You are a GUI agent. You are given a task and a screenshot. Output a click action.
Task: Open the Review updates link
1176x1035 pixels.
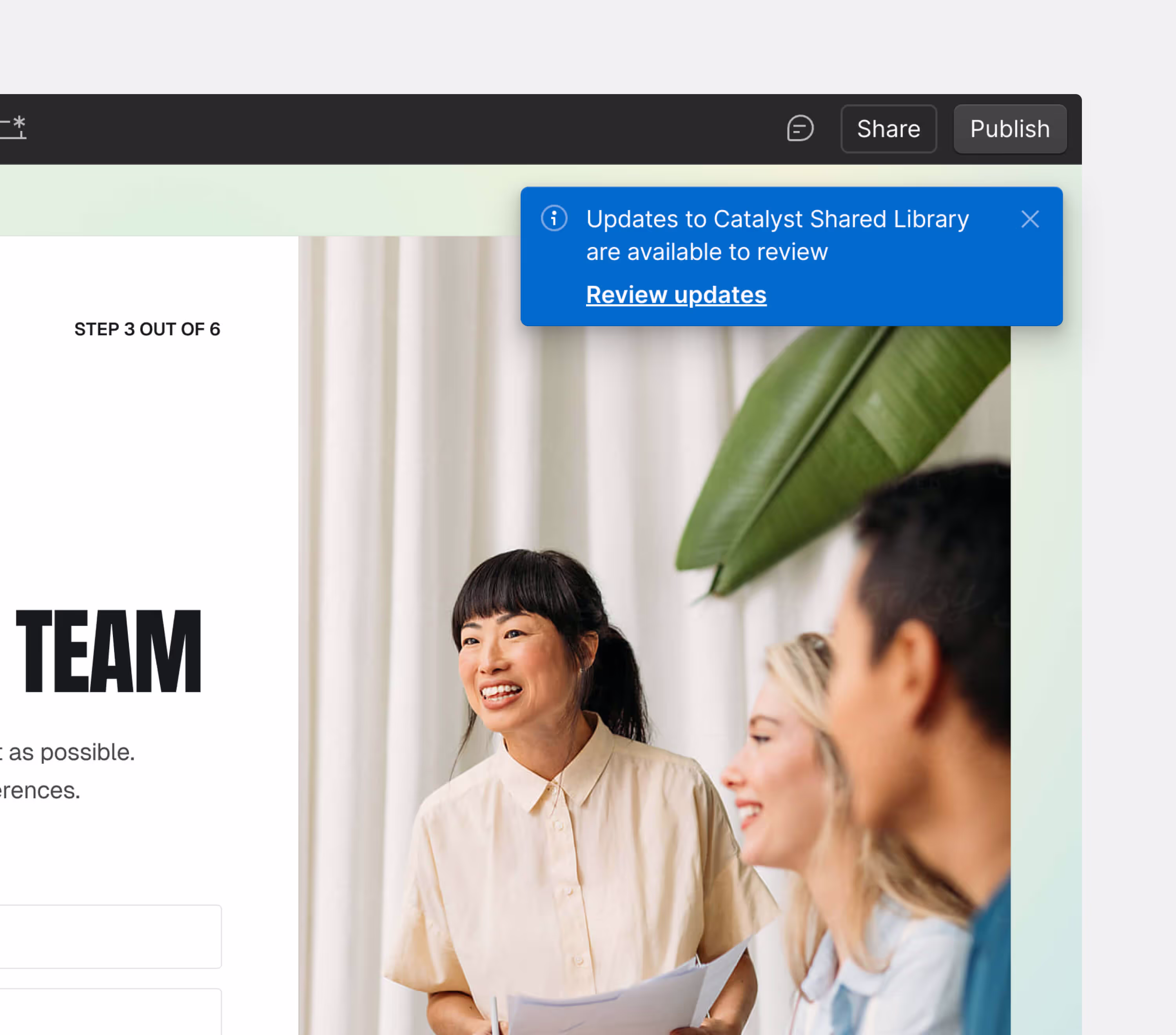(676, 294)
